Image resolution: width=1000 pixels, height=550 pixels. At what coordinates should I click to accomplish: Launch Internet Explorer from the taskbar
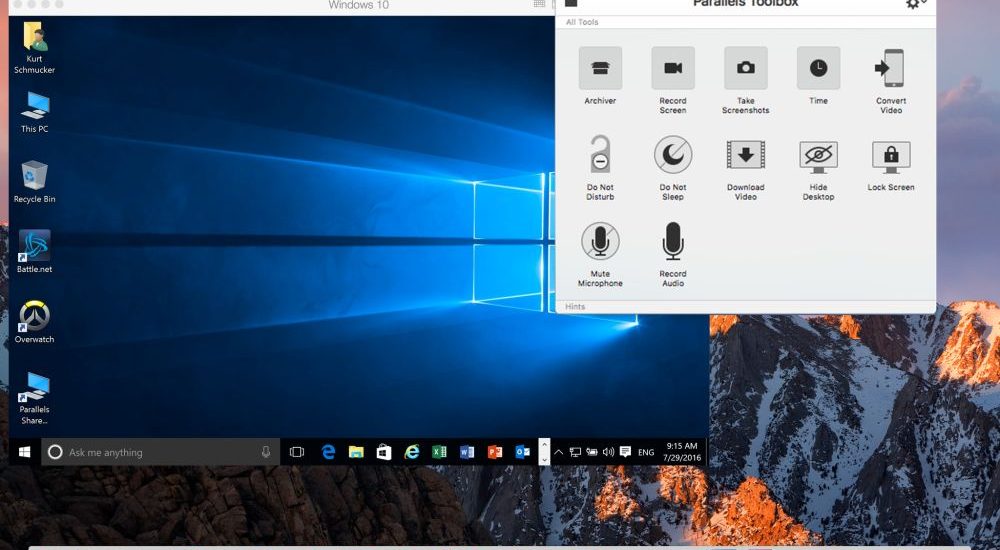point(412,452)
